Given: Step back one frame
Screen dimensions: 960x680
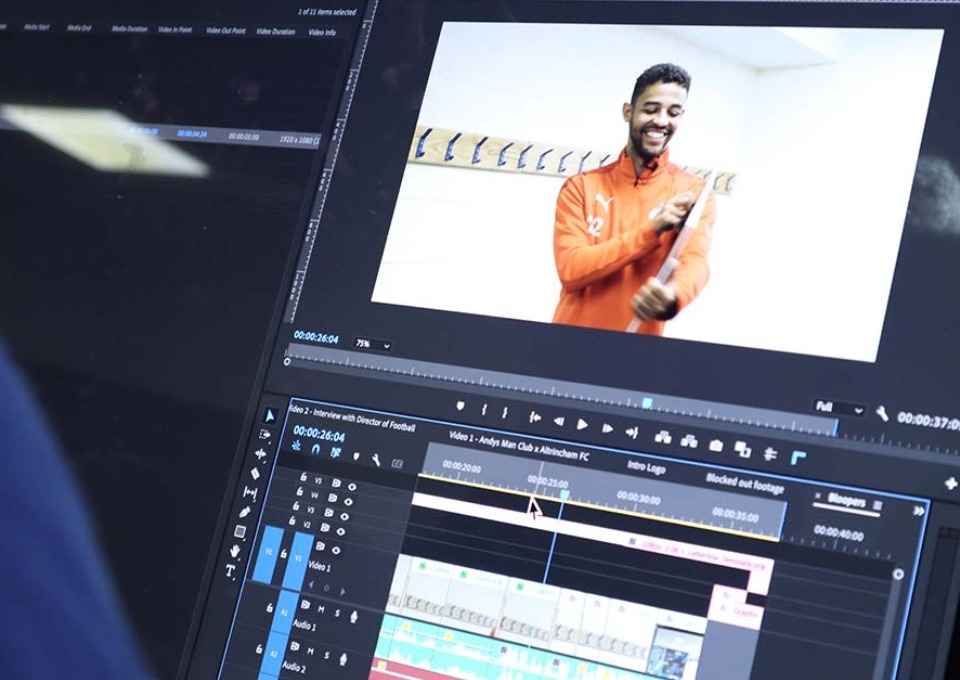Looking at the screenshot, I should (x=558, y=421).
